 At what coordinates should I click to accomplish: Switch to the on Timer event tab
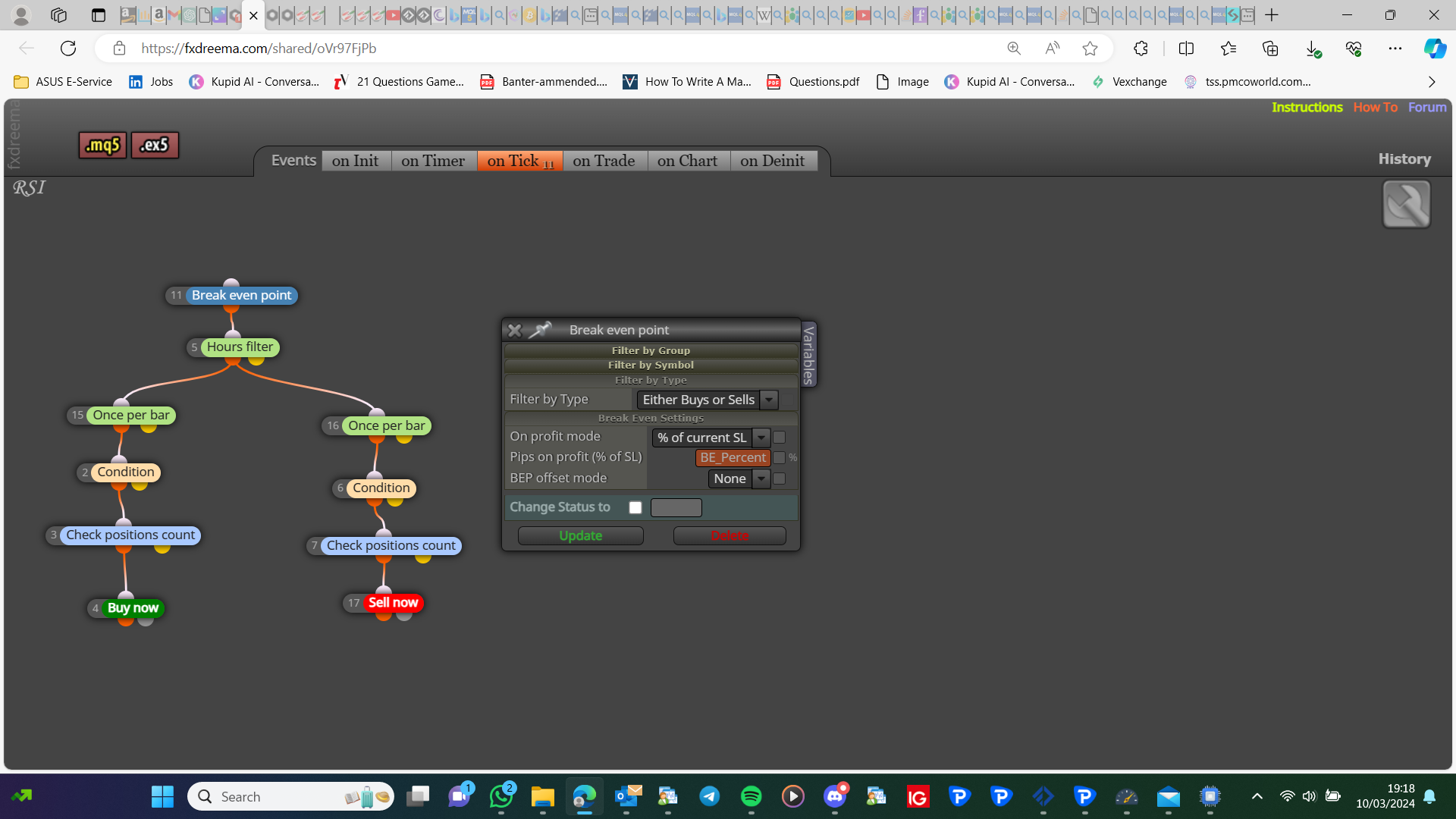pos(433,161)
